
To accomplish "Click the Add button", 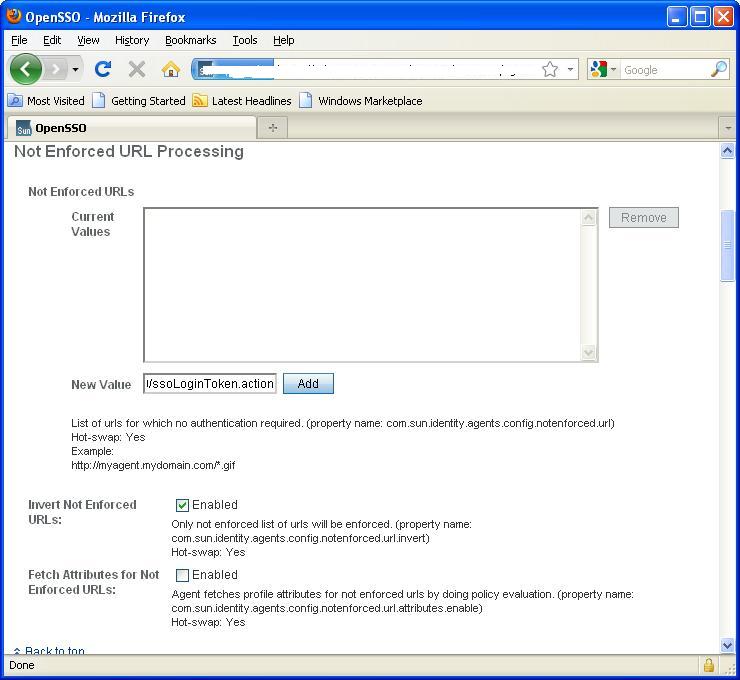I will (308, 384).
